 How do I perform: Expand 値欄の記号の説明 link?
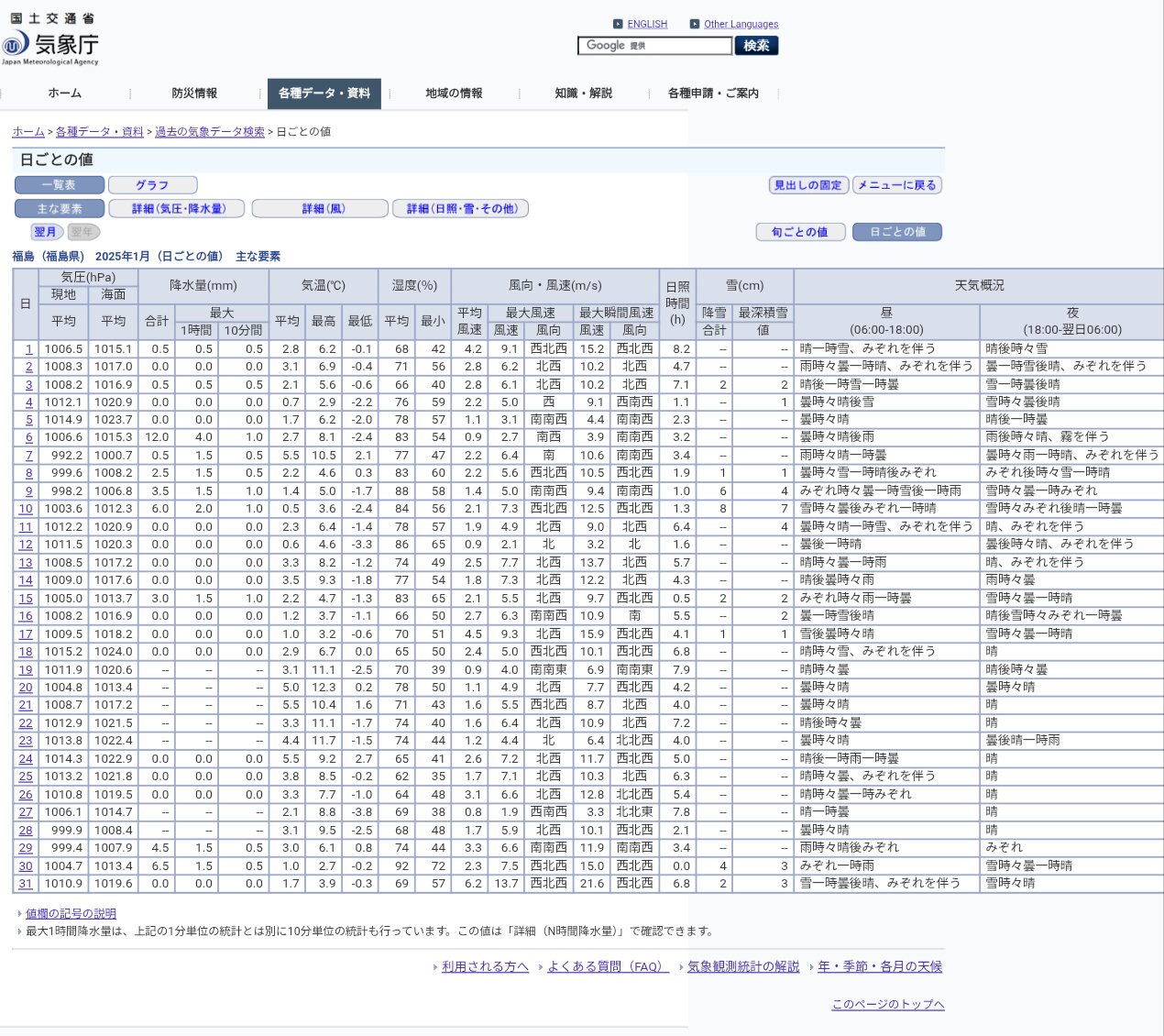71,914
